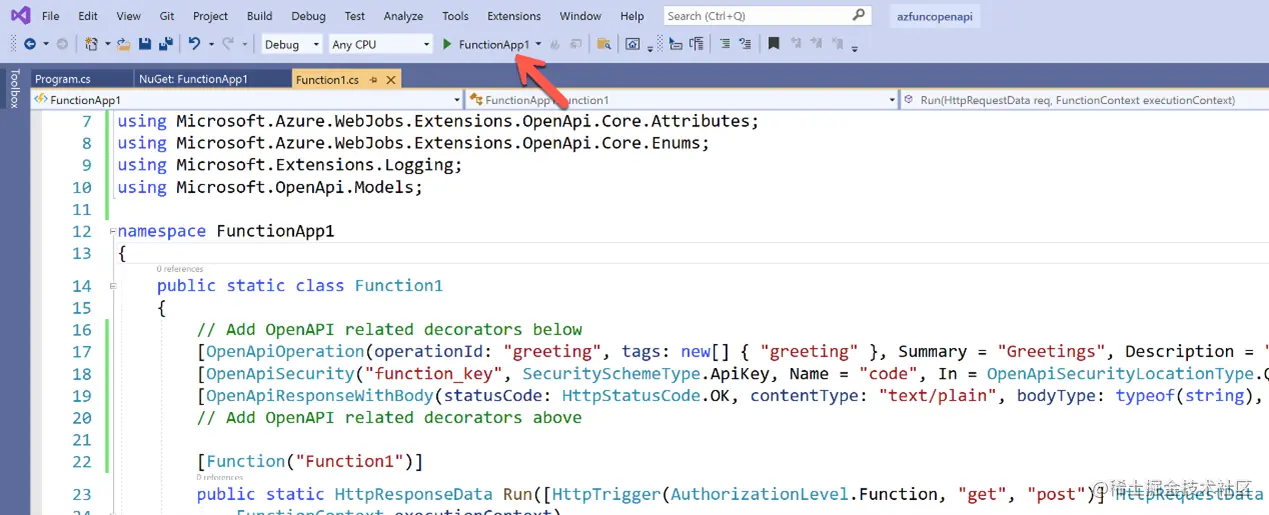The width and height of the screenshot is (1269, 515).
Task: Click the Redo toolbar icon
Action: click(228, 44)
